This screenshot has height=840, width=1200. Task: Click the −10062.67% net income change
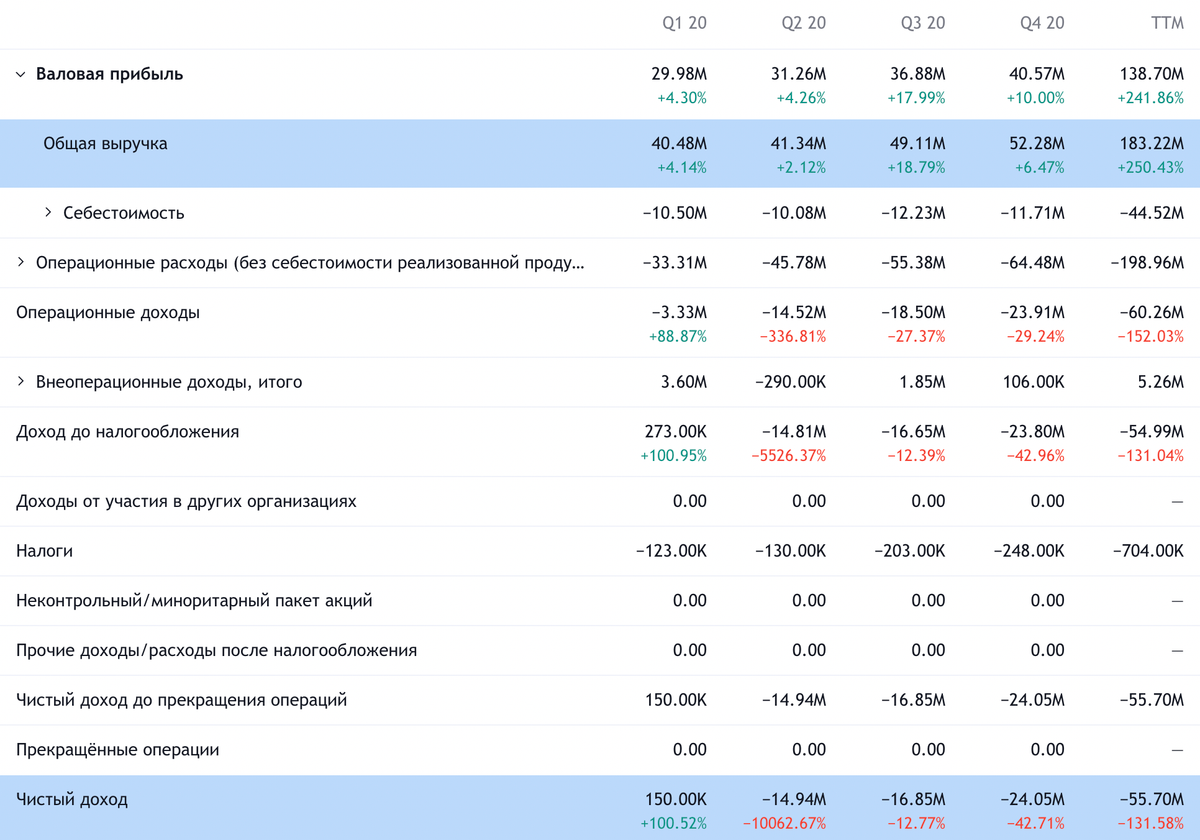point(784,824)
